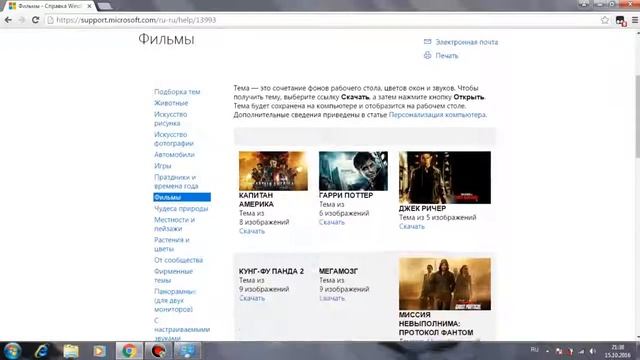Select the highlighted Фильмы category
Image resolution: width=640 pixels, height=360 pixels.
click(x=182, y=197)
